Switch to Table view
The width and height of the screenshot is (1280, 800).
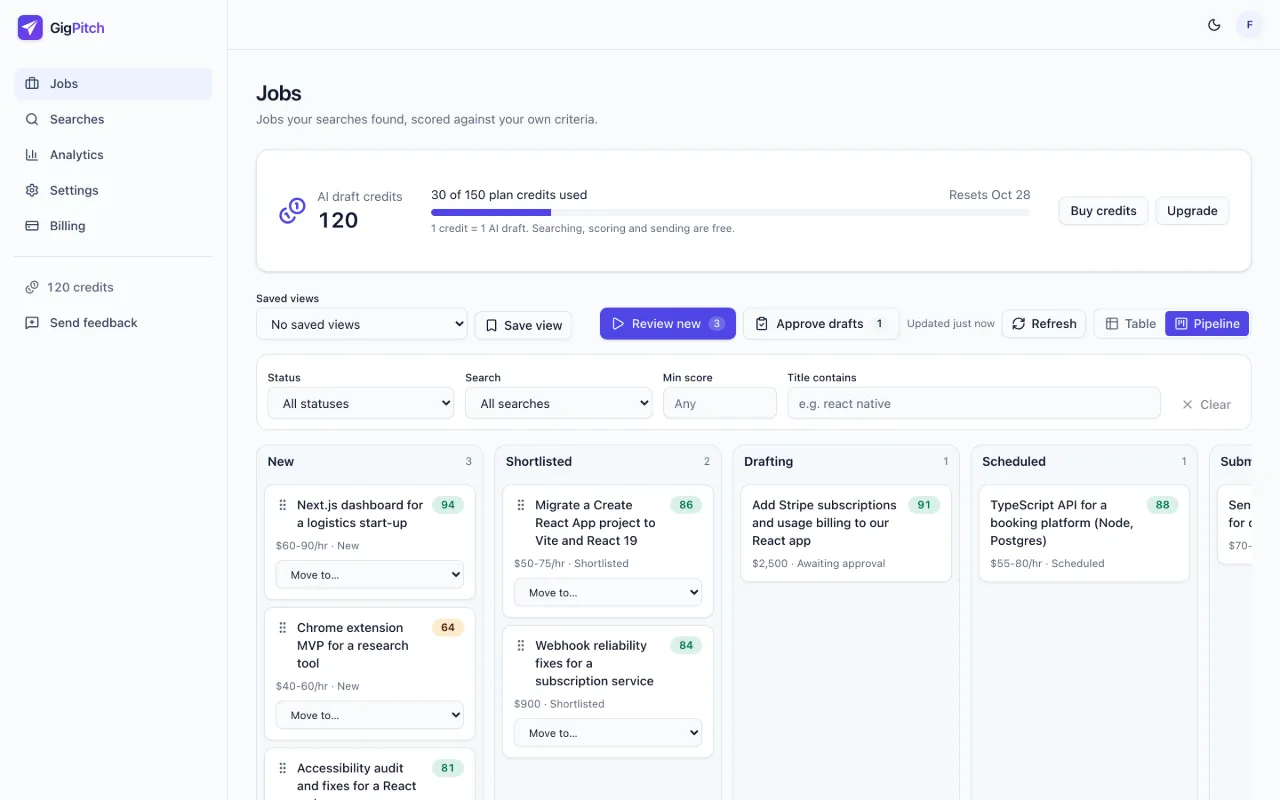1130,324
